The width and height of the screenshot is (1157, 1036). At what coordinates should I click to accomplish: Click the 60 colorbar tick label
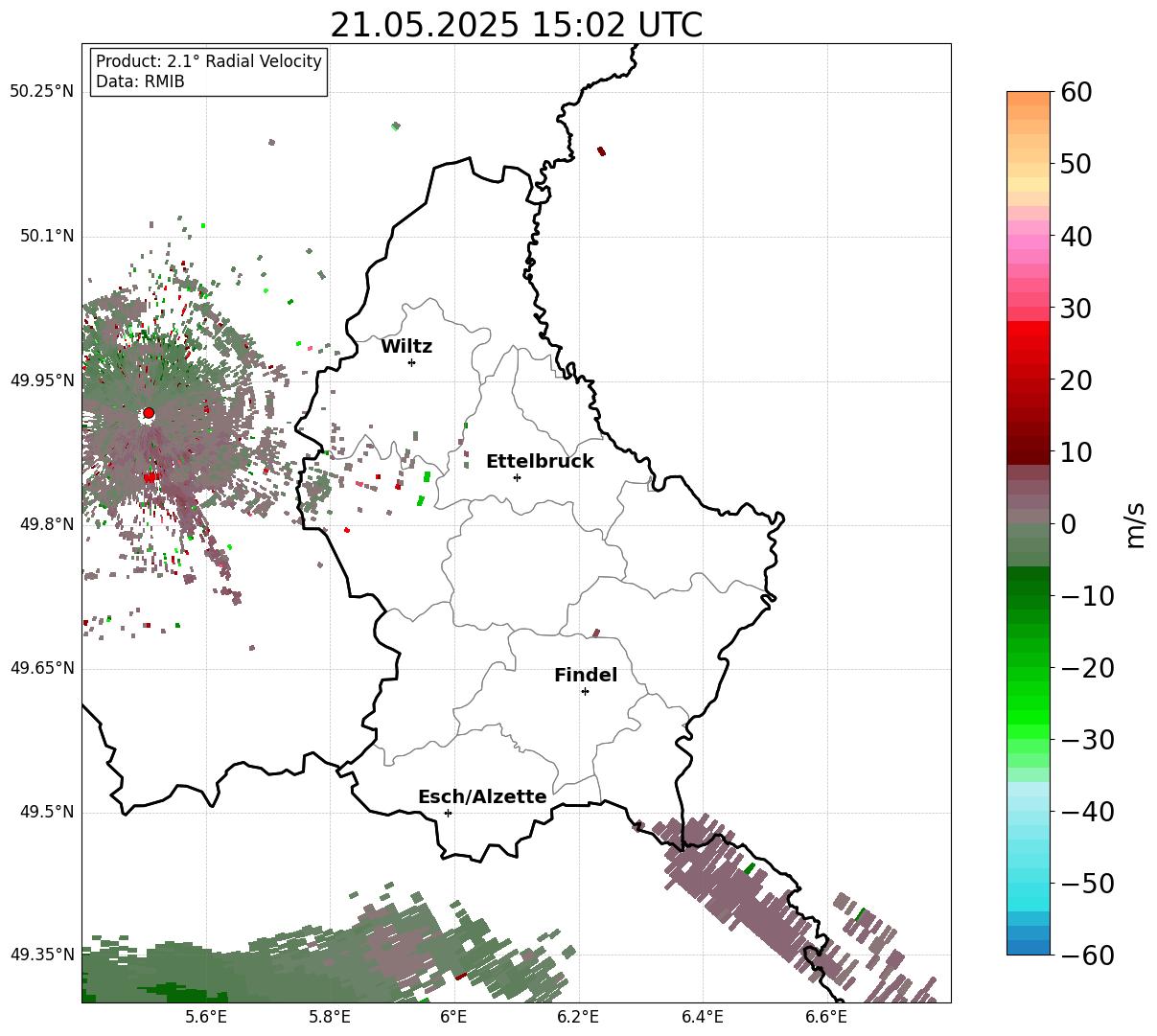tap(1076, 92)
